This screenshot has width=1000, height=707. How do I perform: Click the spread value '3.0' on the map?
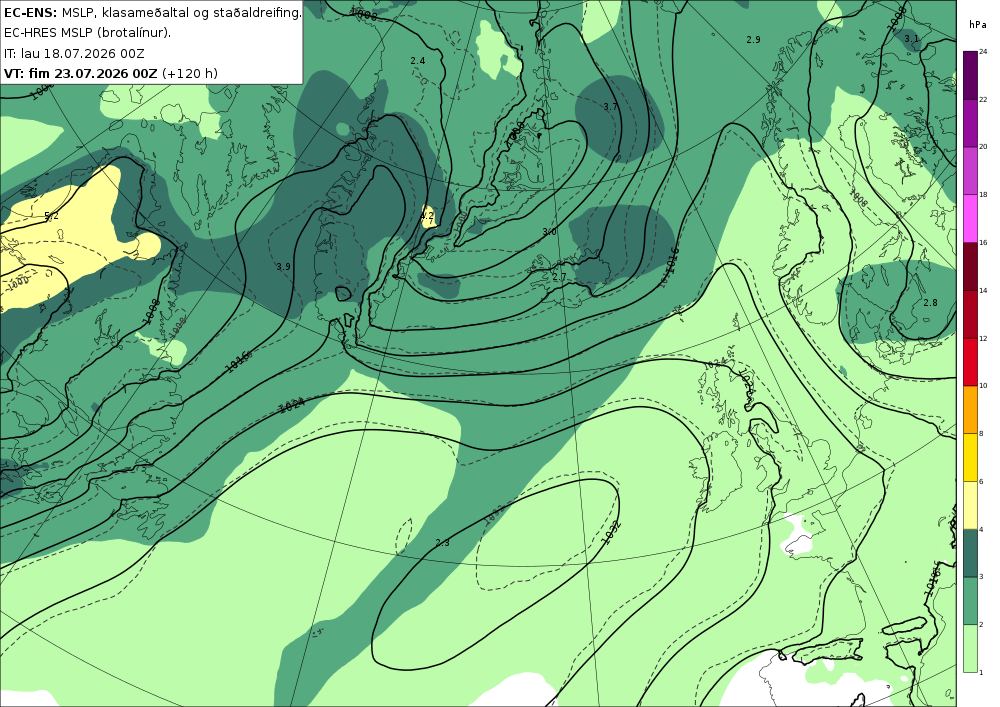549,231
